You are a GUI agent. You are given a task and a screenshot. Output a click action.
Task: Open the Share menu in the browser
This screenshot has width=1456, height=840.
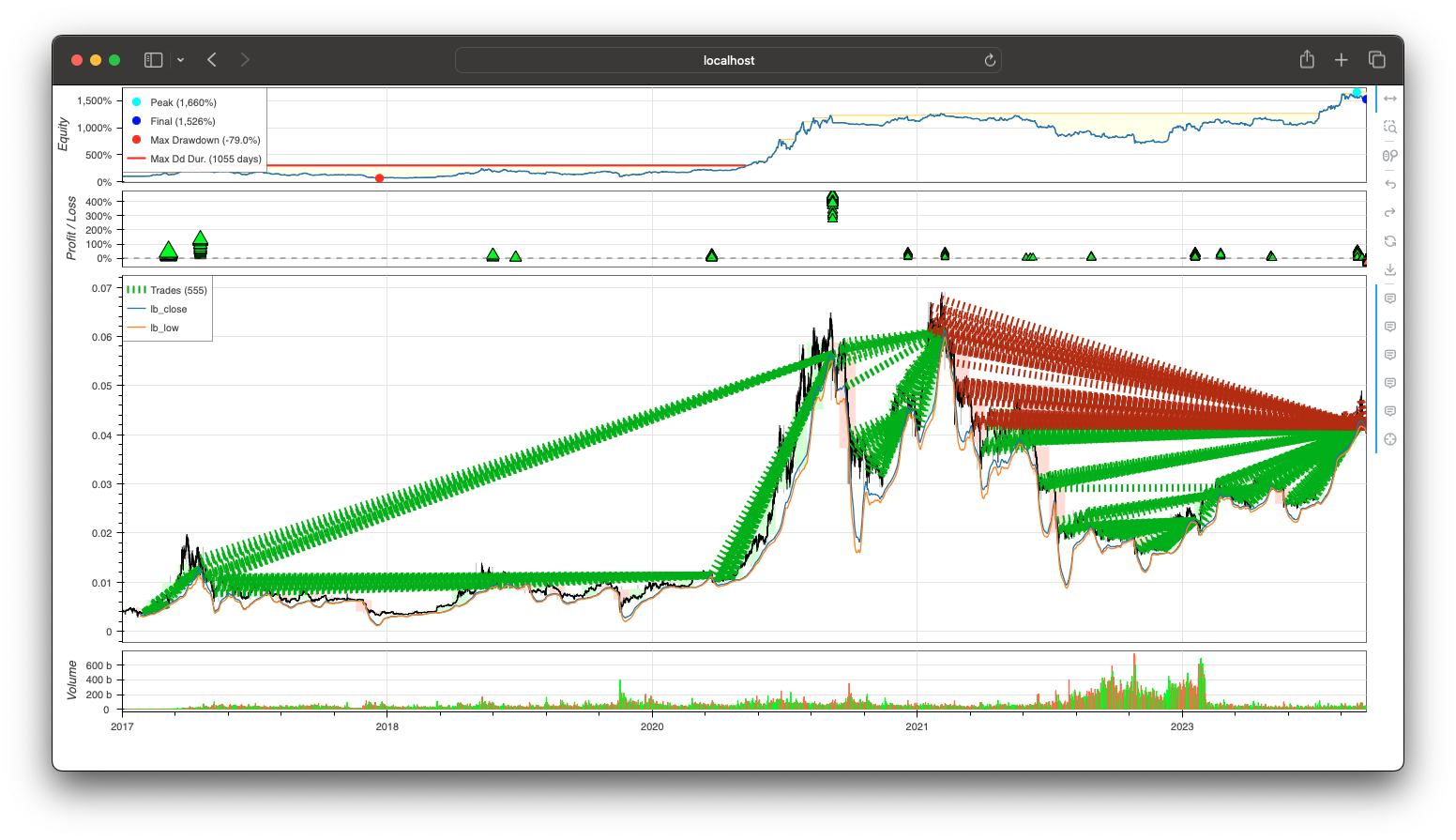(x=1307, y=60)
